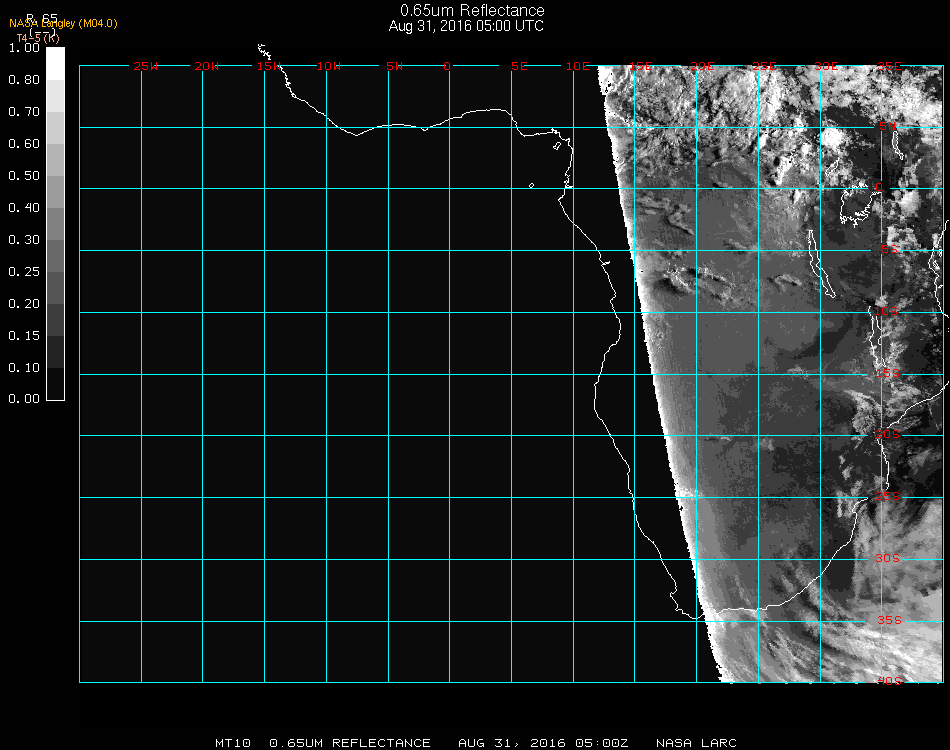Click the "NASA LARC" footer text
This screenshot has height=750, width=950.
pyautogui.click(x=696, y=743)
